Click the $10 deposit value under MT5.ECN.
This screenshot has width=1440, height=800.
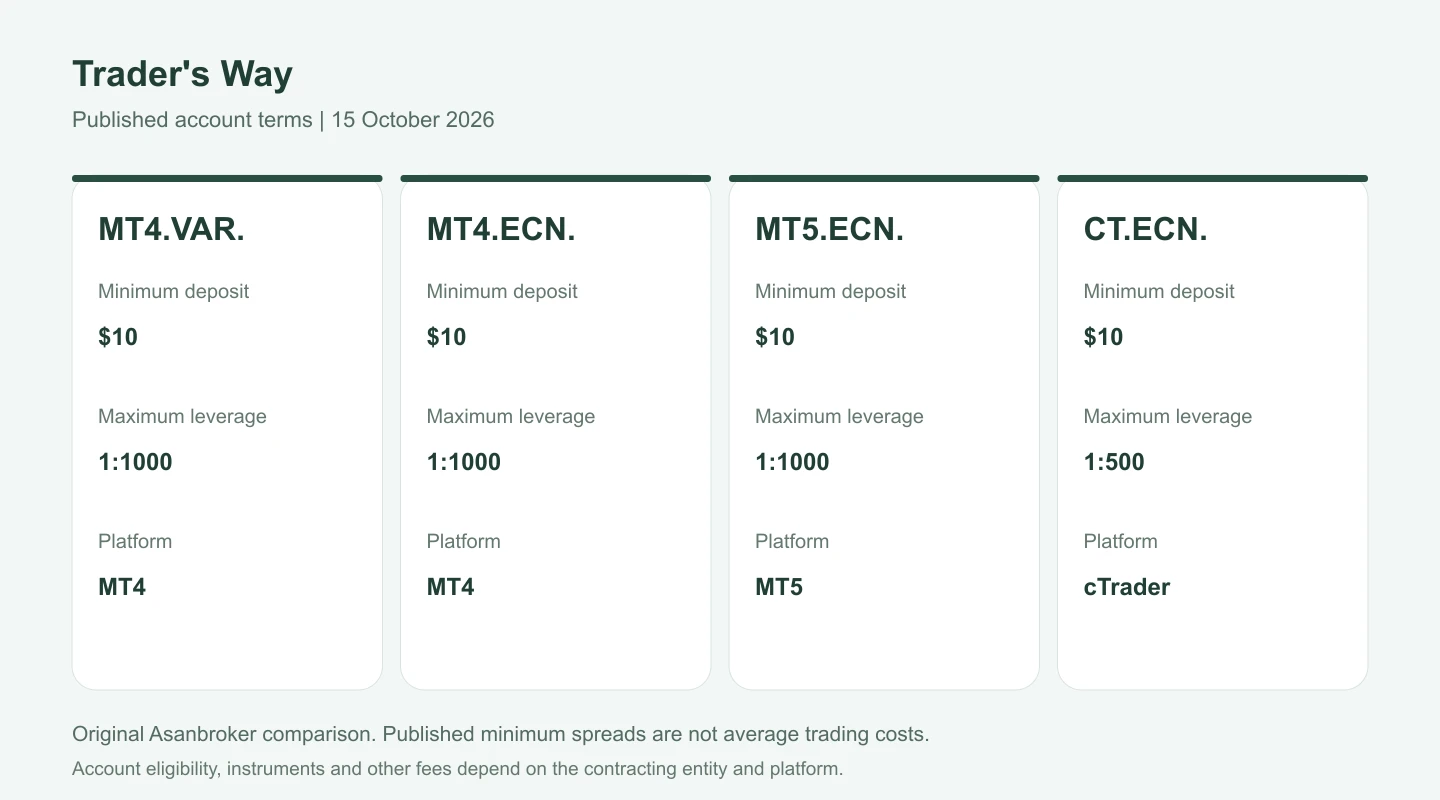coord(775,337)
